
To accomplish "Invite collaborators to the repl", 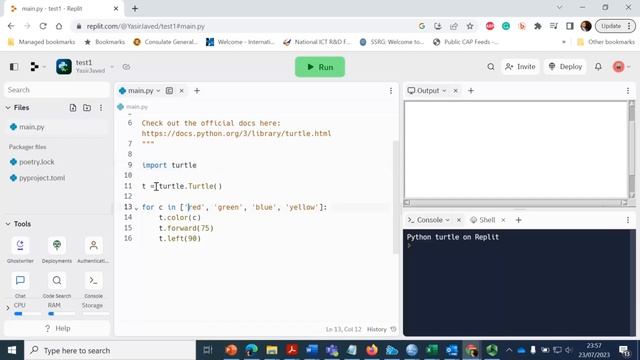I will [x=520, y=67].
